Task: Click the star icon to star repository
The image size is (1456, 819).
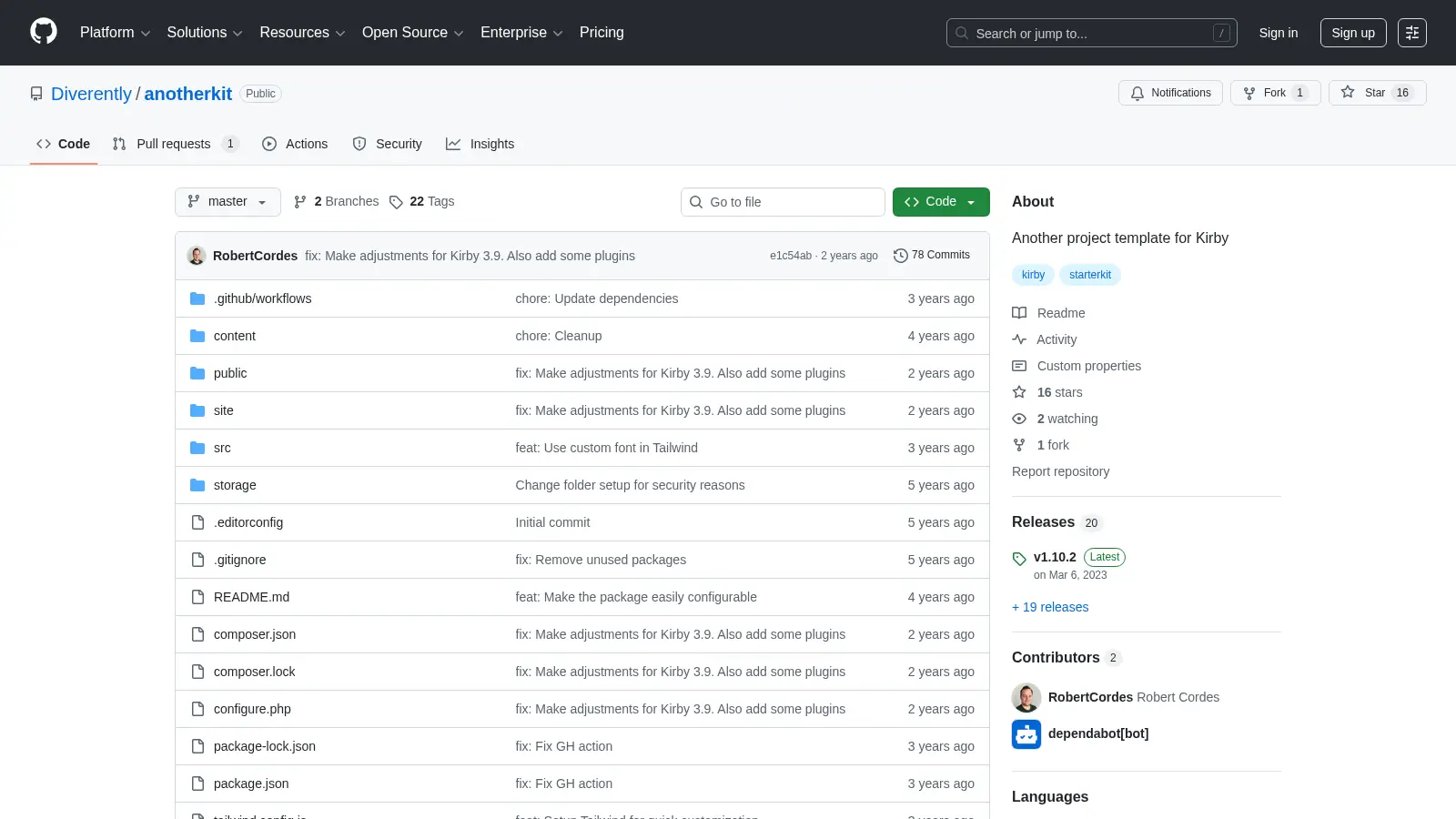Action: (1348, 92)
